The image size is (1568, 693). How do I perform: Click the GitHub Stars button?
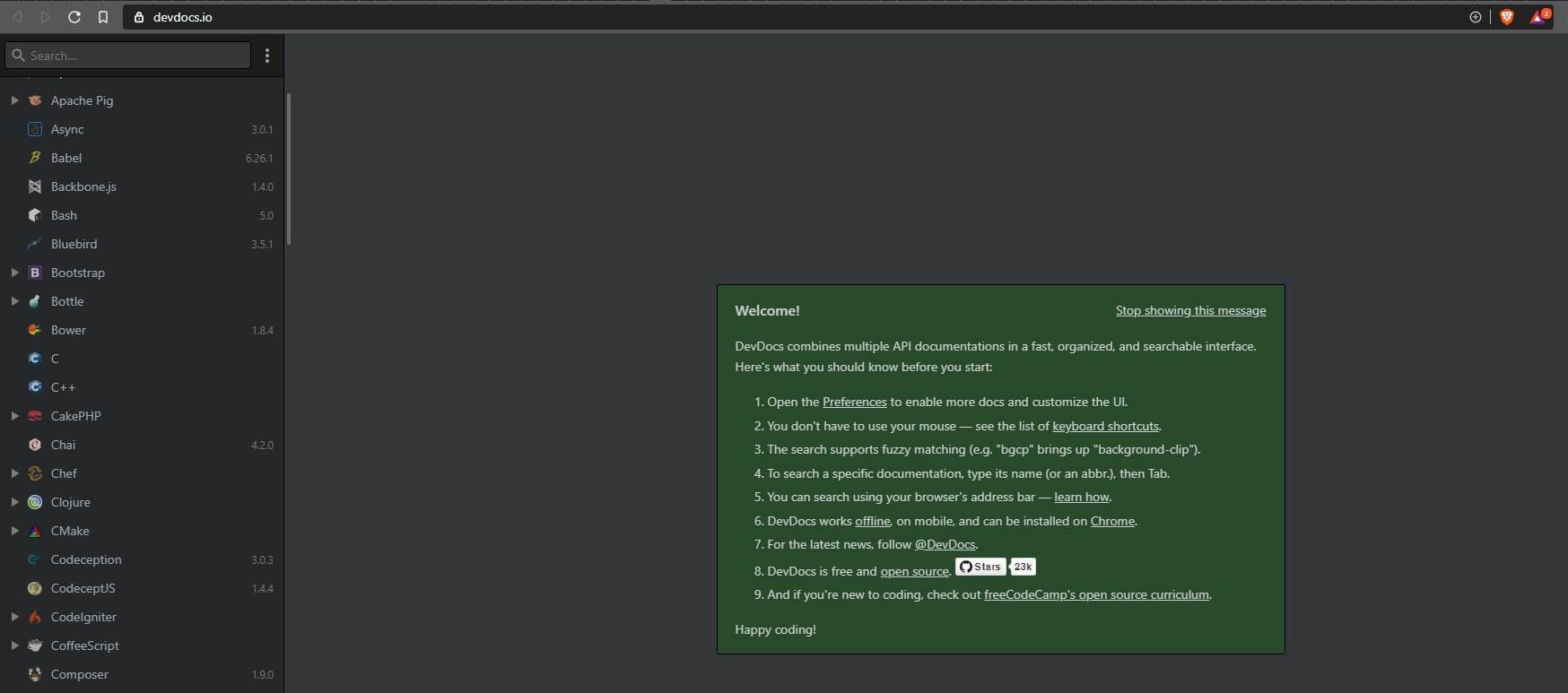click(x=980, y=567)
